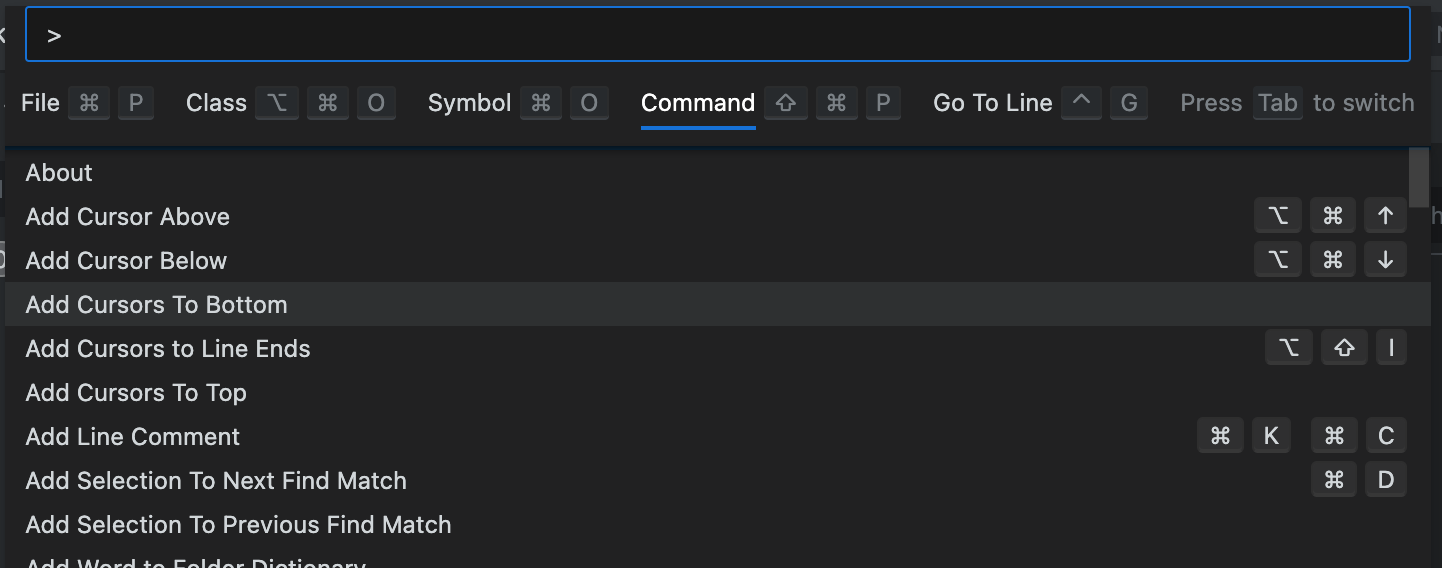Select Add Cursors To Bottom
1442x568 pixels.
[x=717, y=305]
